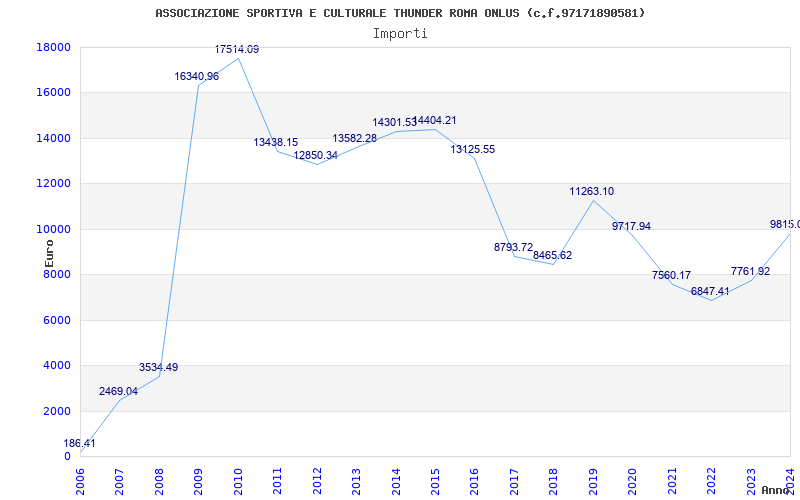Click data label 8793.72
This screenshot has height=500, width=800.
point(513,247)
